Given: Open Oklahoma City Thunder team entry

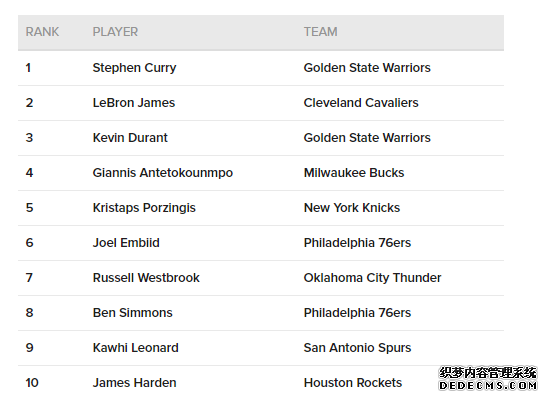Looking at the screenshot, I should tap(373, 278).
